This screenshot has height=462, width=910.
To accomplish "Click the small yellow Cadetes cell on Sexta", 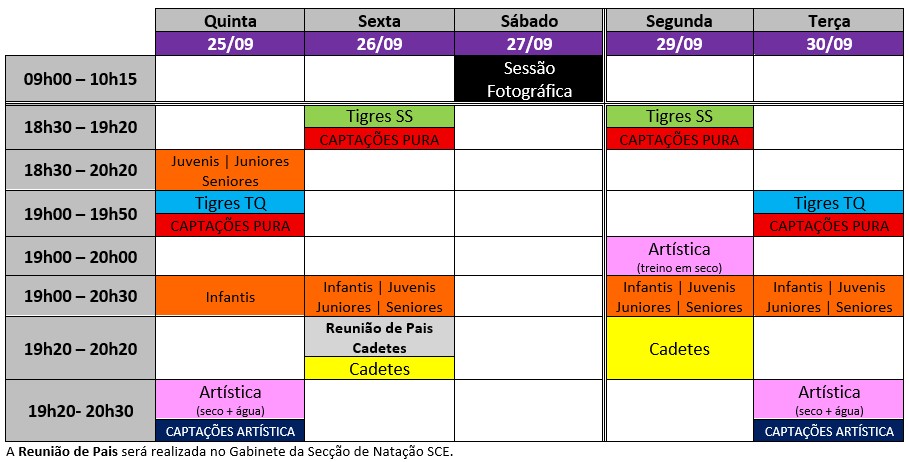I will (379, 369).
